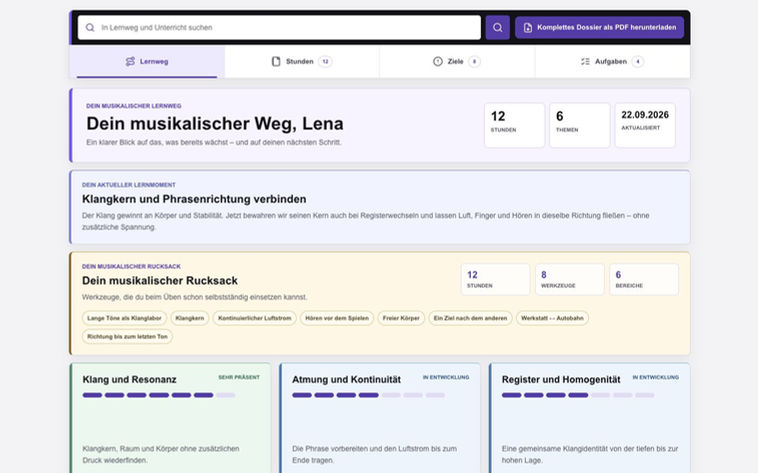Select the 'Kontinuierlicher Luftstrom' tag
The width and height of the screenshot is (758, 473).
pyautogui.click(x=255, y=318)
